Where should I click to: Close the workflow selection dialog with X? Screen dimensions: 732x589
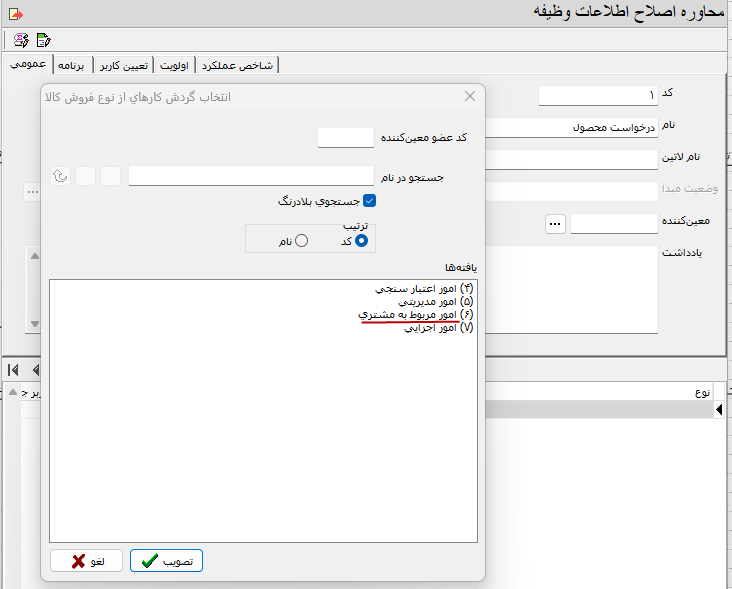[470, 97]
